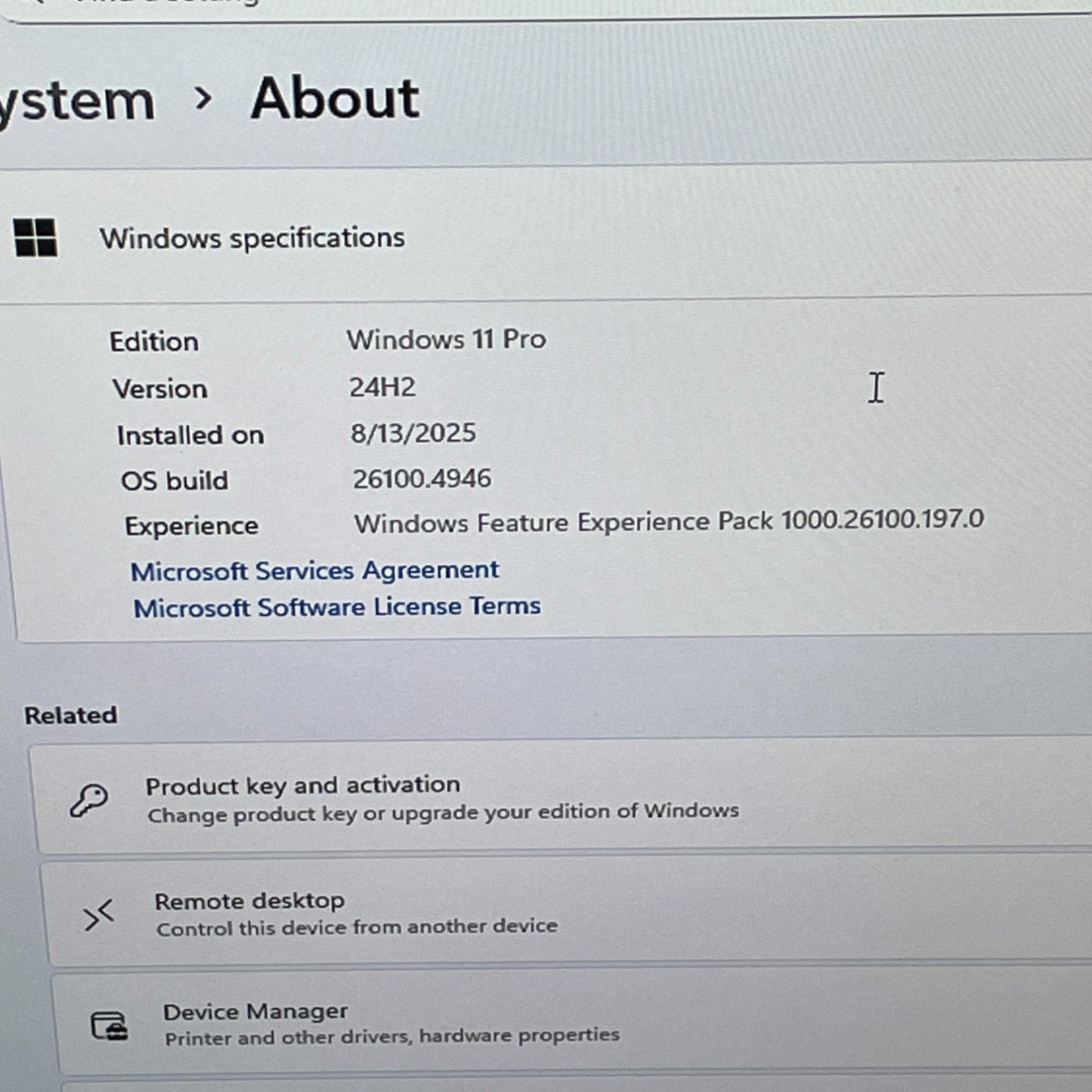Click the About page heading

click(335, 99)
